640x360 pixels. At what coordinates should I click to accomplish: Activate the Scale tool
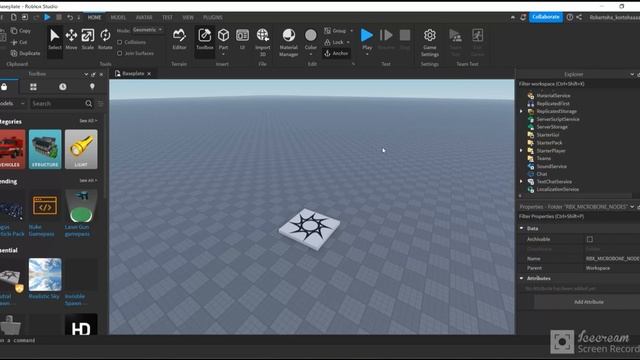[88, 39]
